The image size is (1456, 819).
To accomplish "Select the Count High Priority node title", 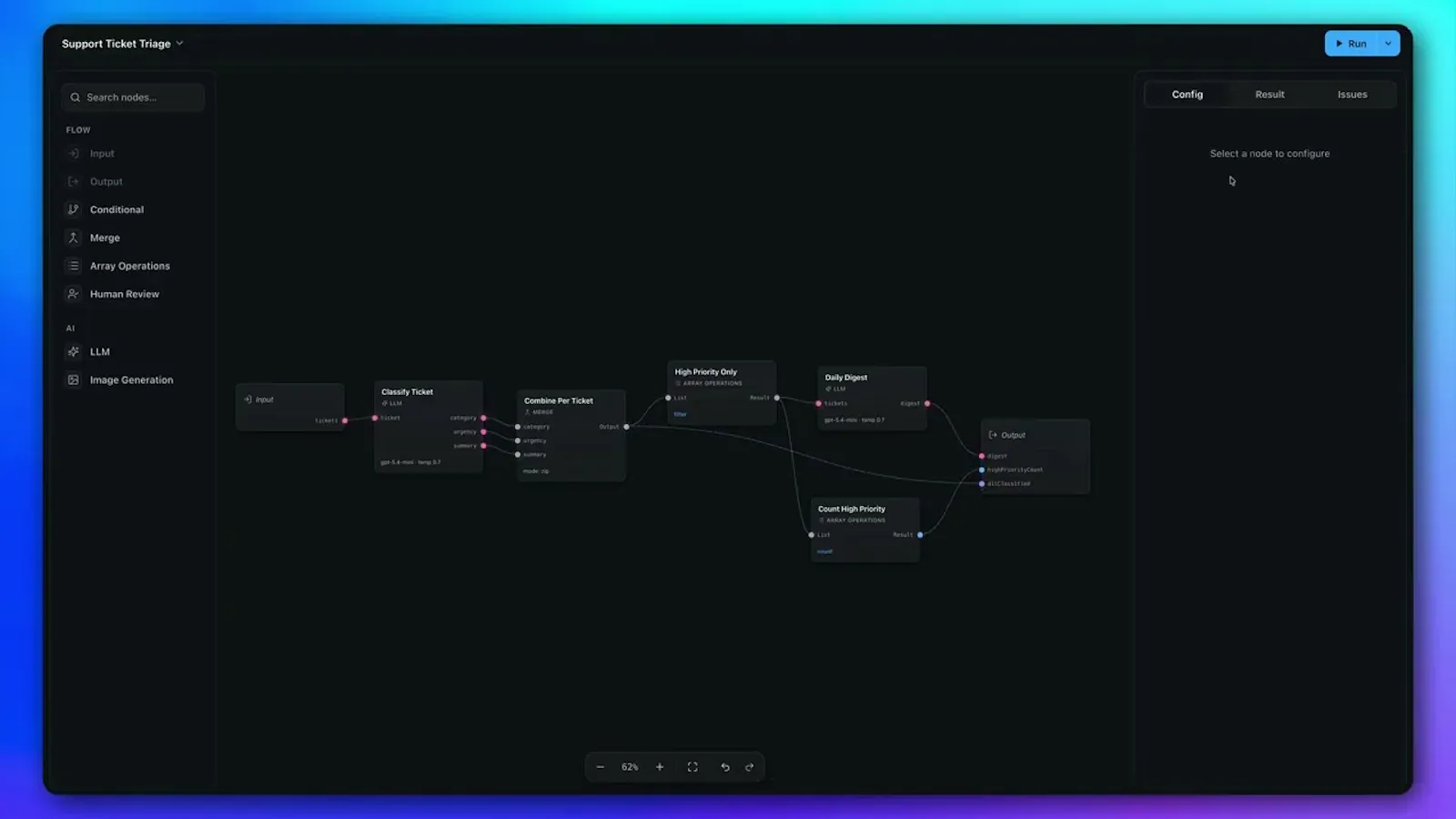I will [852, 510].
